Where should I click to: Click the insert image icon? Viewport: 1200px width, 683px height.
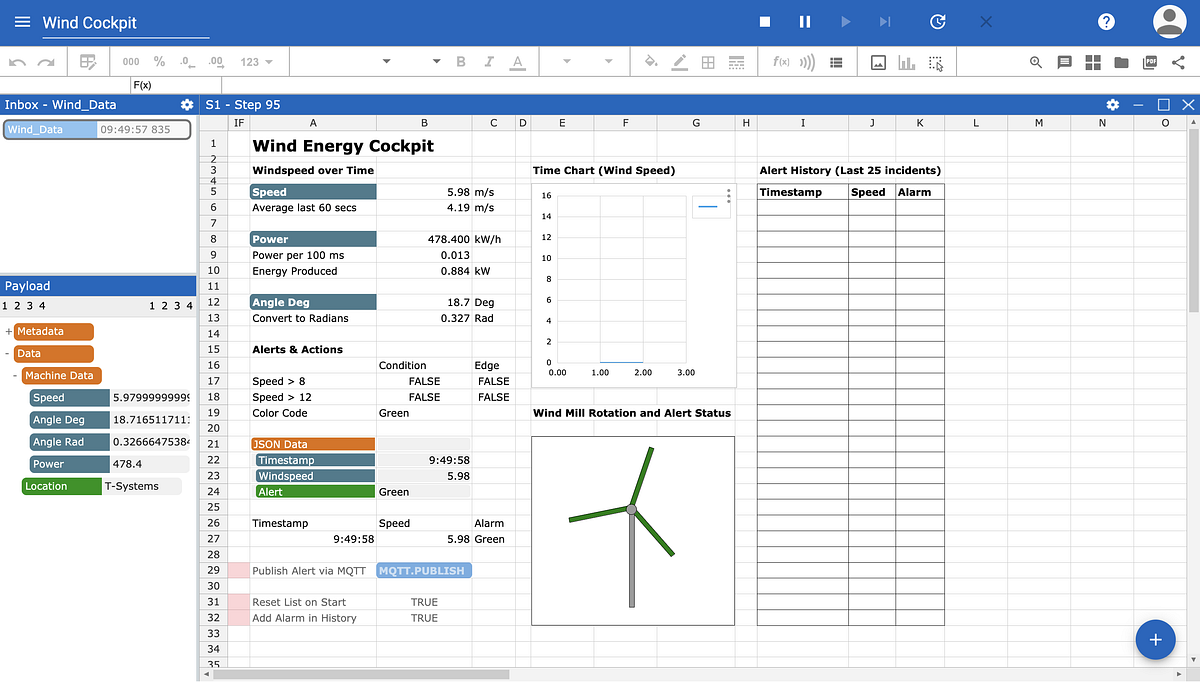[878, 62]
